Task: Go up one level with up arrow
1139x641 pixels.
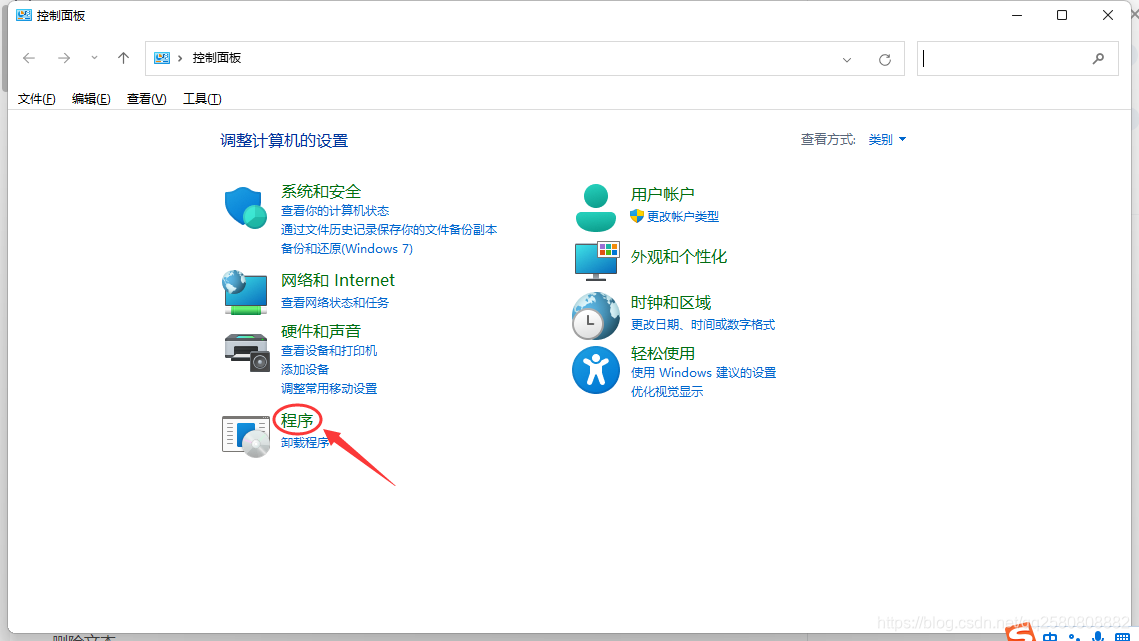Action: click(123, 58)
